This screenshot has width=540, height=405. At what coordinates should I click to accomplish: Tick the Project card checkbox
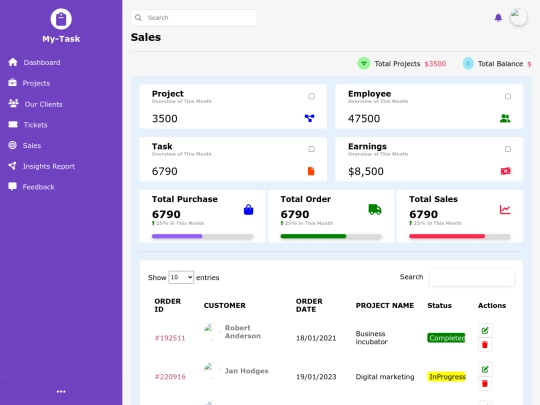click(311, 96)
